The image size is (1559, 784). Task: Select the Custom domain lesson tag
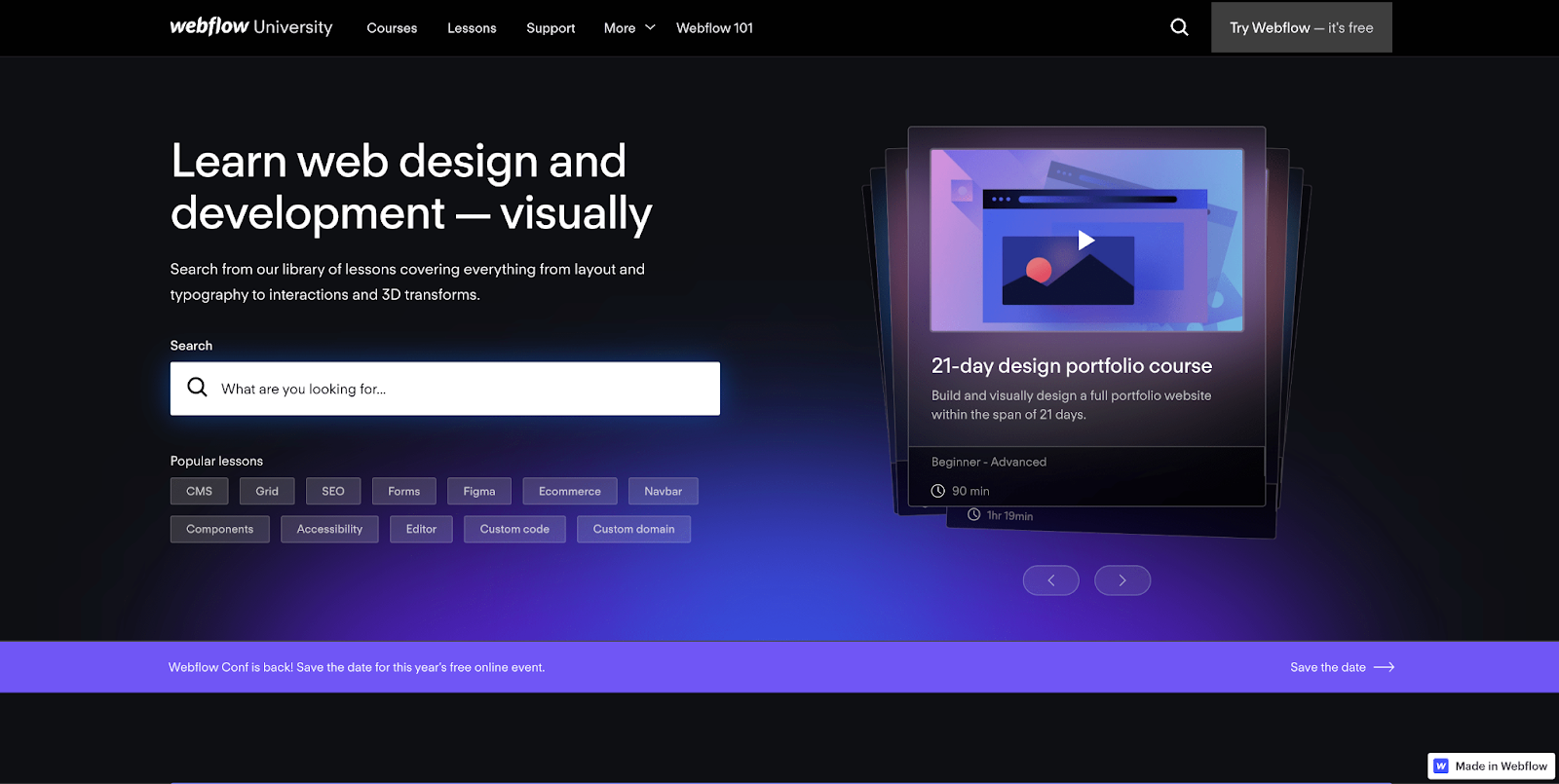633,529
